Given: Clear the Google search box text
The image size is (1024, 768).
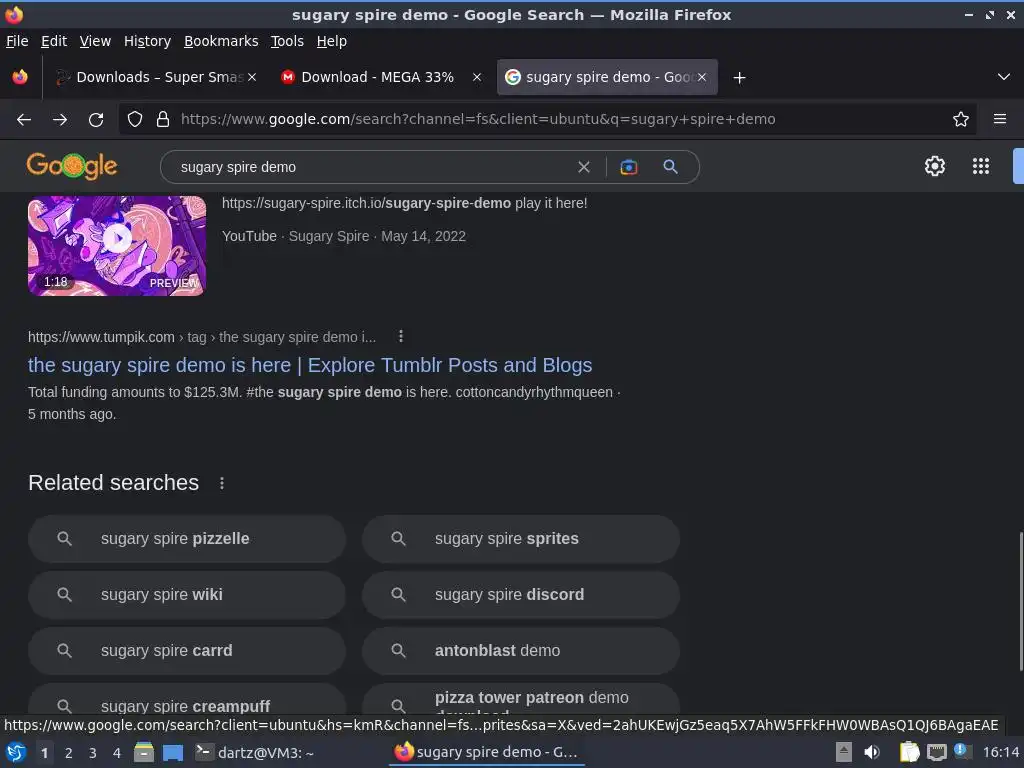Looking at the screenshot, I should click(x=584, y=167).
